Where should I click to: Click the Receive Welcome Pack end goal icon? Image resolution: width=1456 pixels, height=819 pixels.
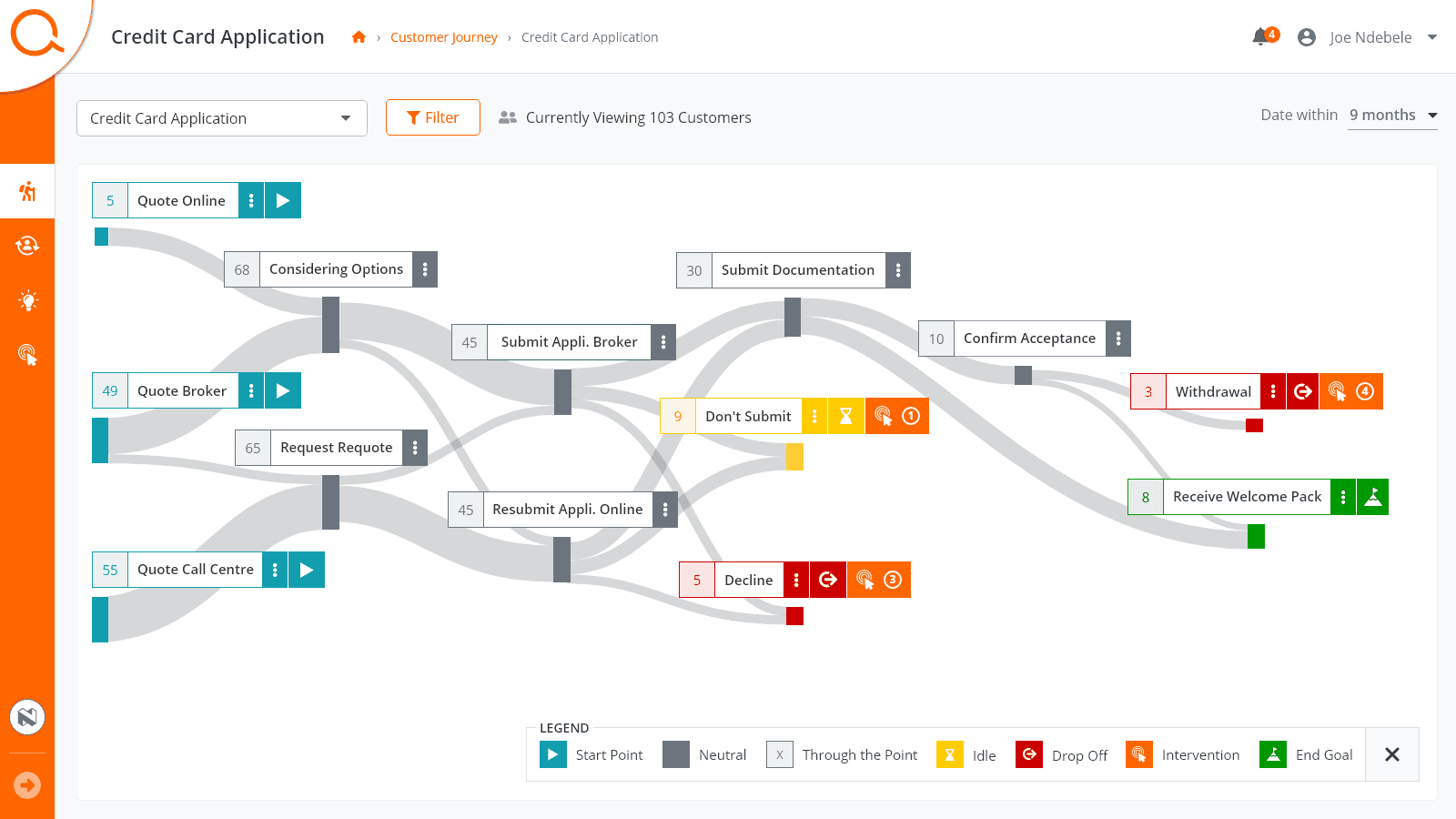(x=1372, y=497)
